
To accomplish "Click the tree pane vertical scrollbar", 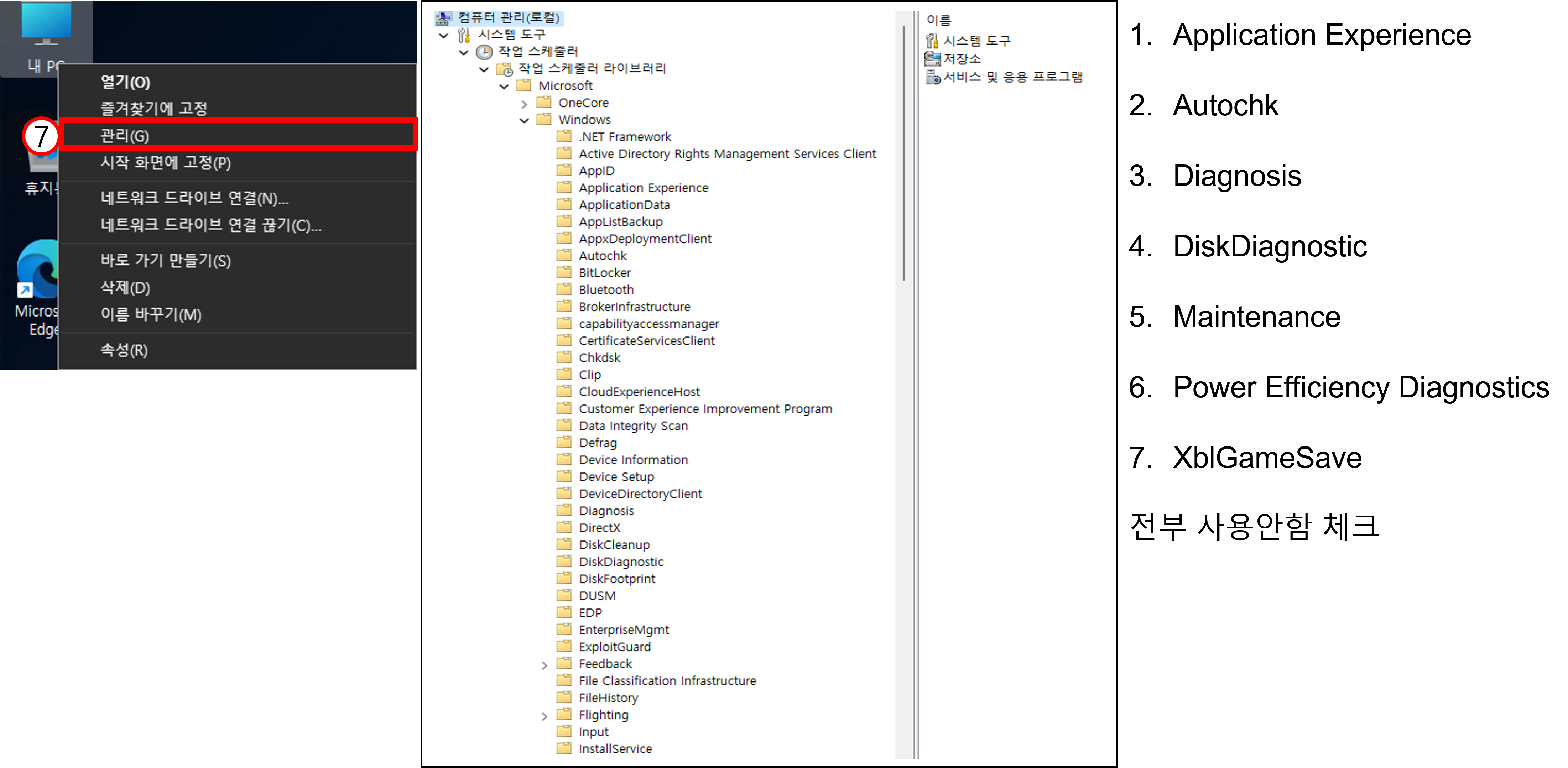I will pos(904,152).
